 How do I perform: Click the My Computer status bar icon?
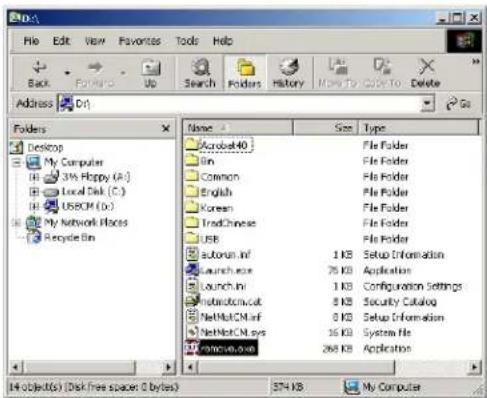click(352, 387)
